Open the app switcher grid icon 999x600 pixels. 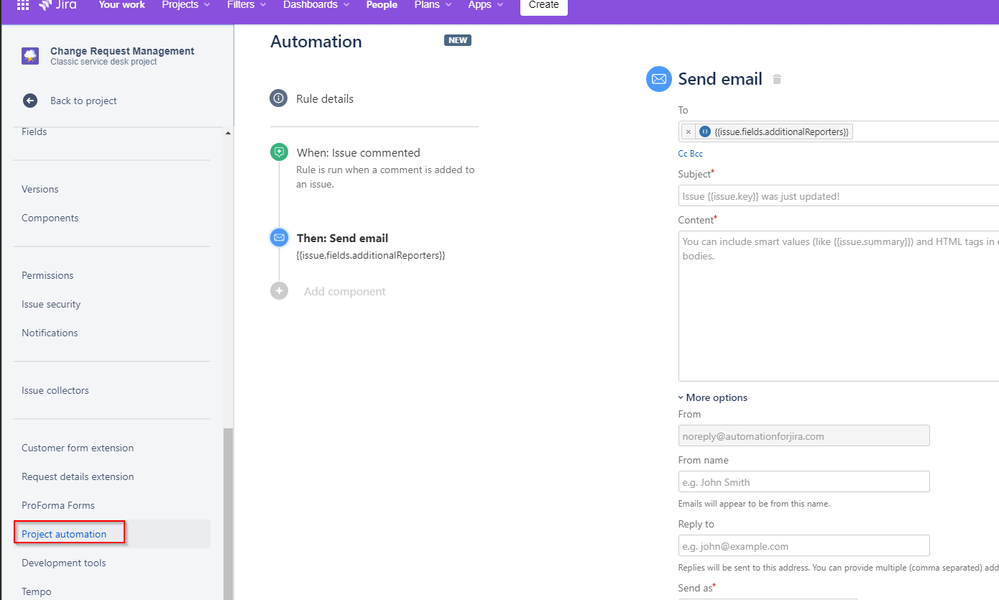click(x=22, y=4)
